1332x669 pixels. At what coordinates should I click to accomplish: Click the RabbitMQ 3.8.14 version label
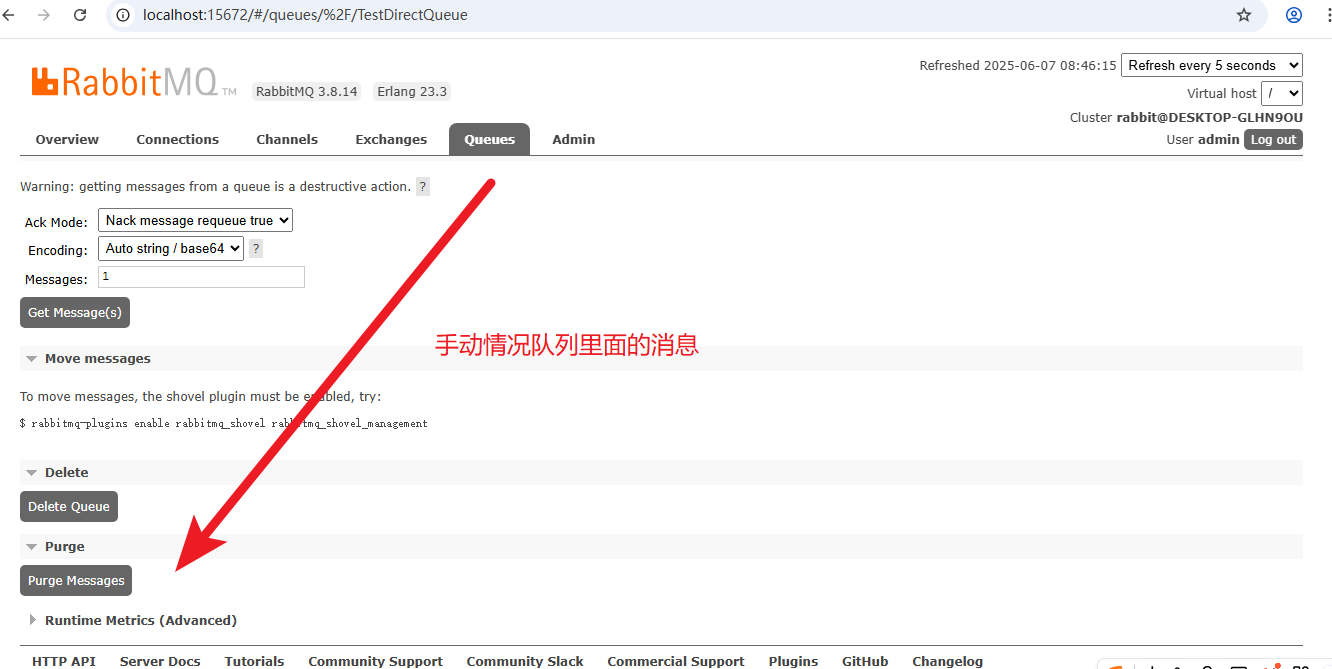pyautogui.click(x=307, y=91)
